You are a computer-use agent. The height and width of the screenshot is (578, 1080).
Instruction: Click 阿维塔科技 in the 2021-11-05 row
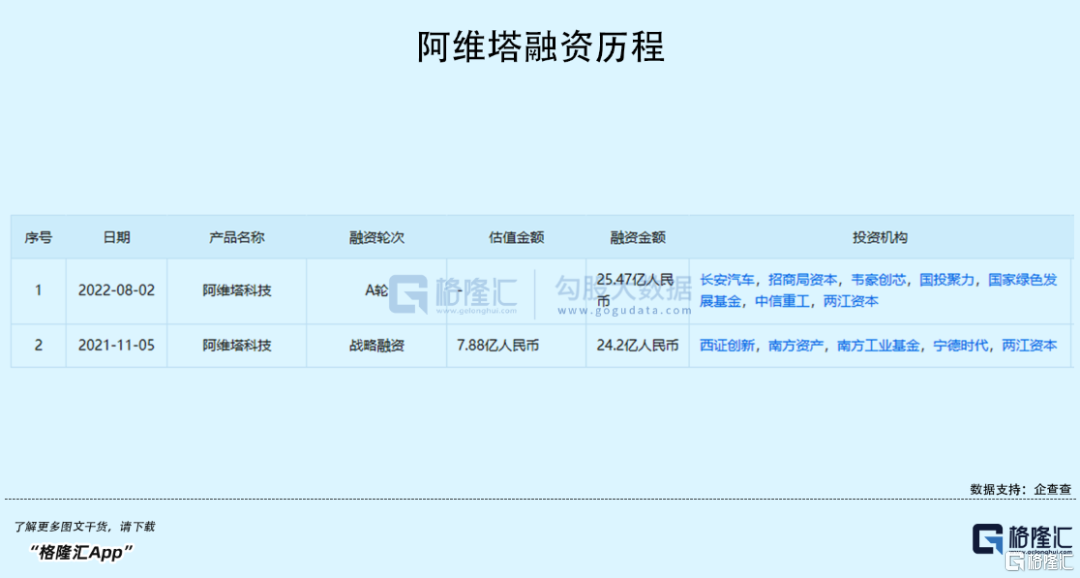[237, 345]
